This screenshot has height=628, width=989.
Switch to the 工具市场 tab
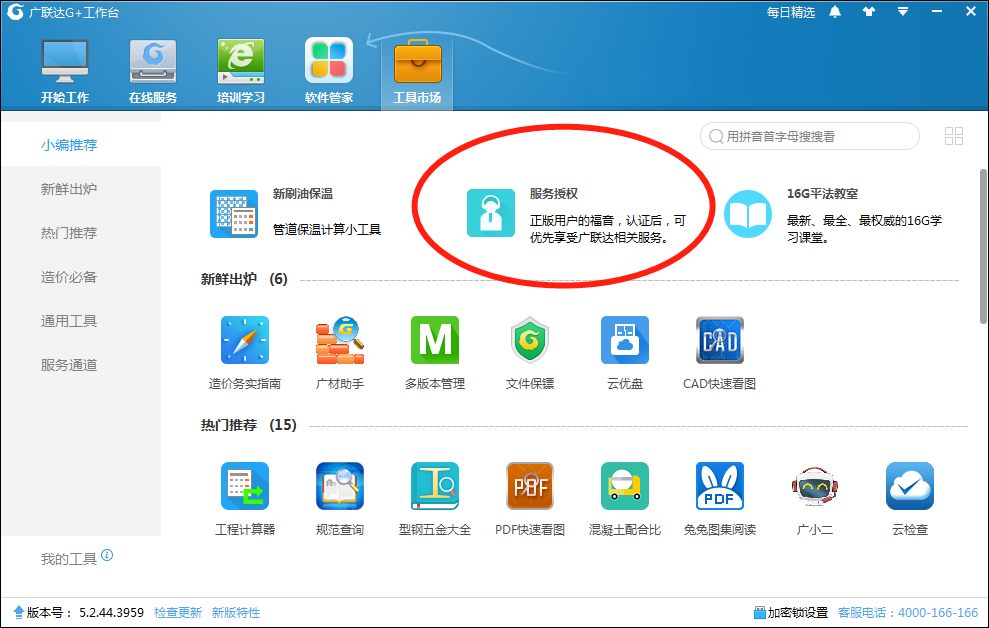(x=417, y=71)
